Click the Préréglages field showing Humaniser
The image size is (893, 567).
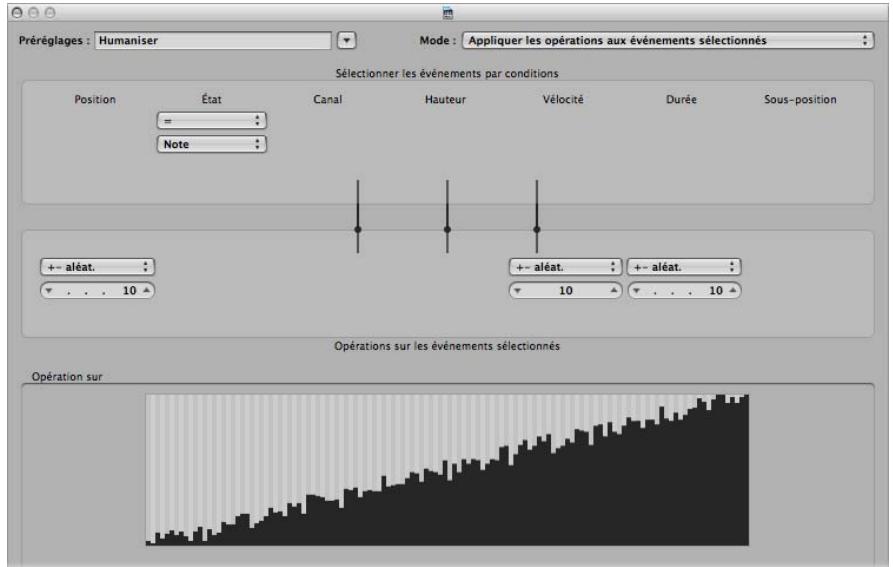click(x=212, y=40)
